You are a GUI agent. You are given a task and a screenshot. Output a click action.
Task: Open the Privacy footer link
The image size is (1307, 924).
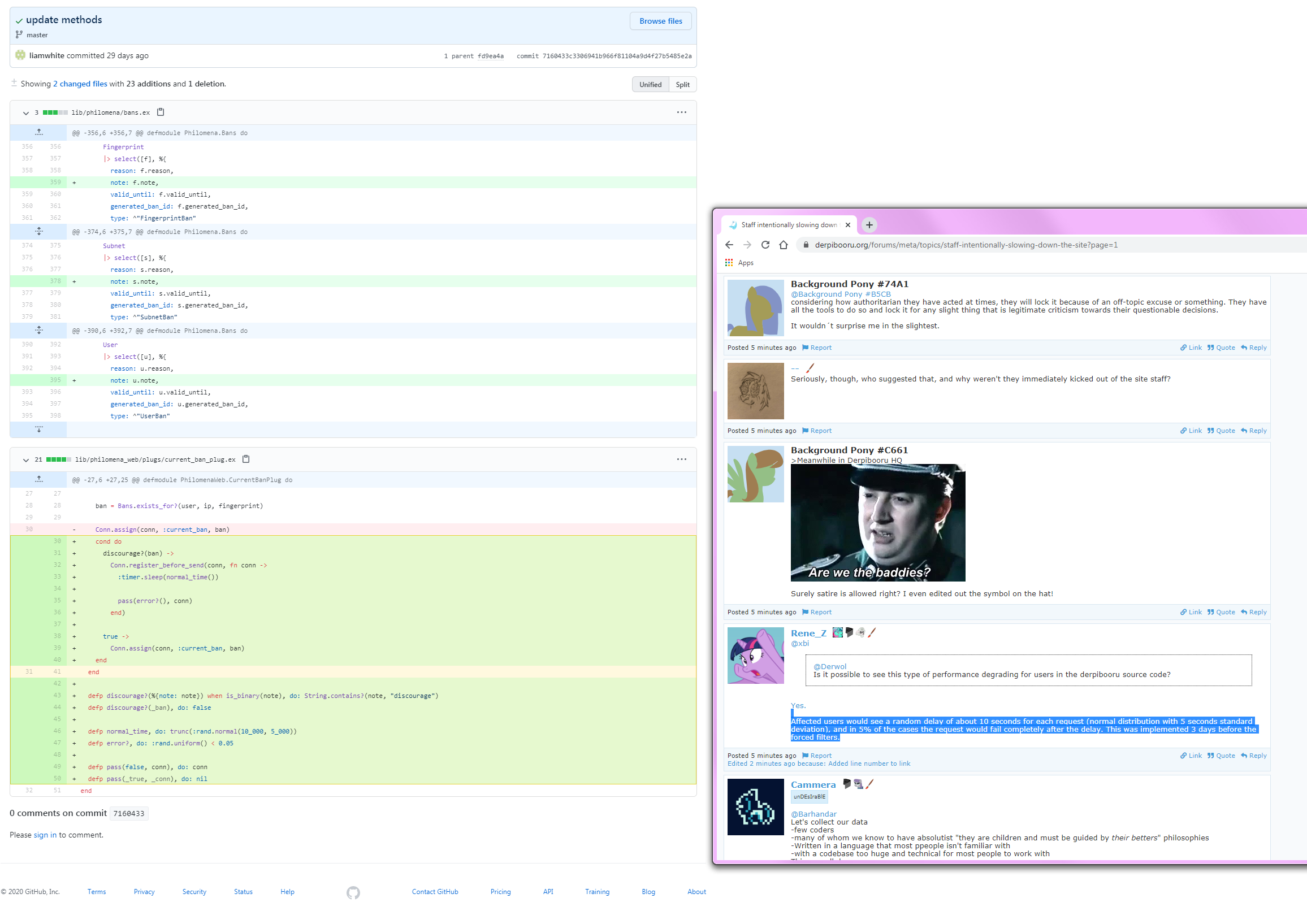(x=144, y=892)
